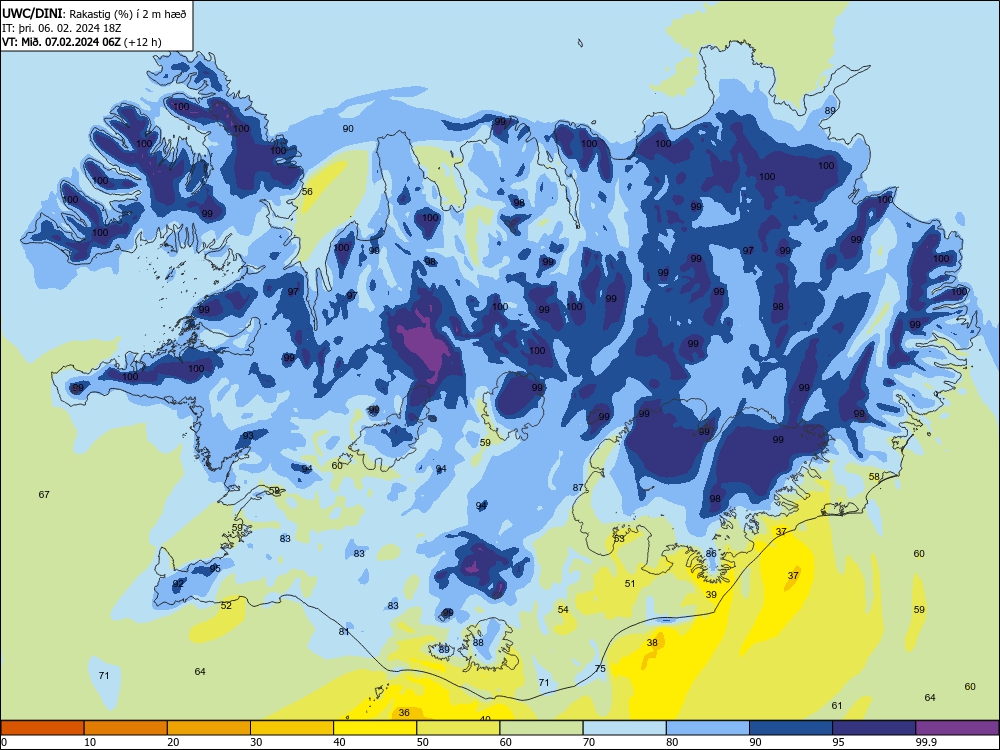Viewport: 1000px width, 750px height.
Task: Select the 30–40 amber legend swatch
Action: point(292,728)
